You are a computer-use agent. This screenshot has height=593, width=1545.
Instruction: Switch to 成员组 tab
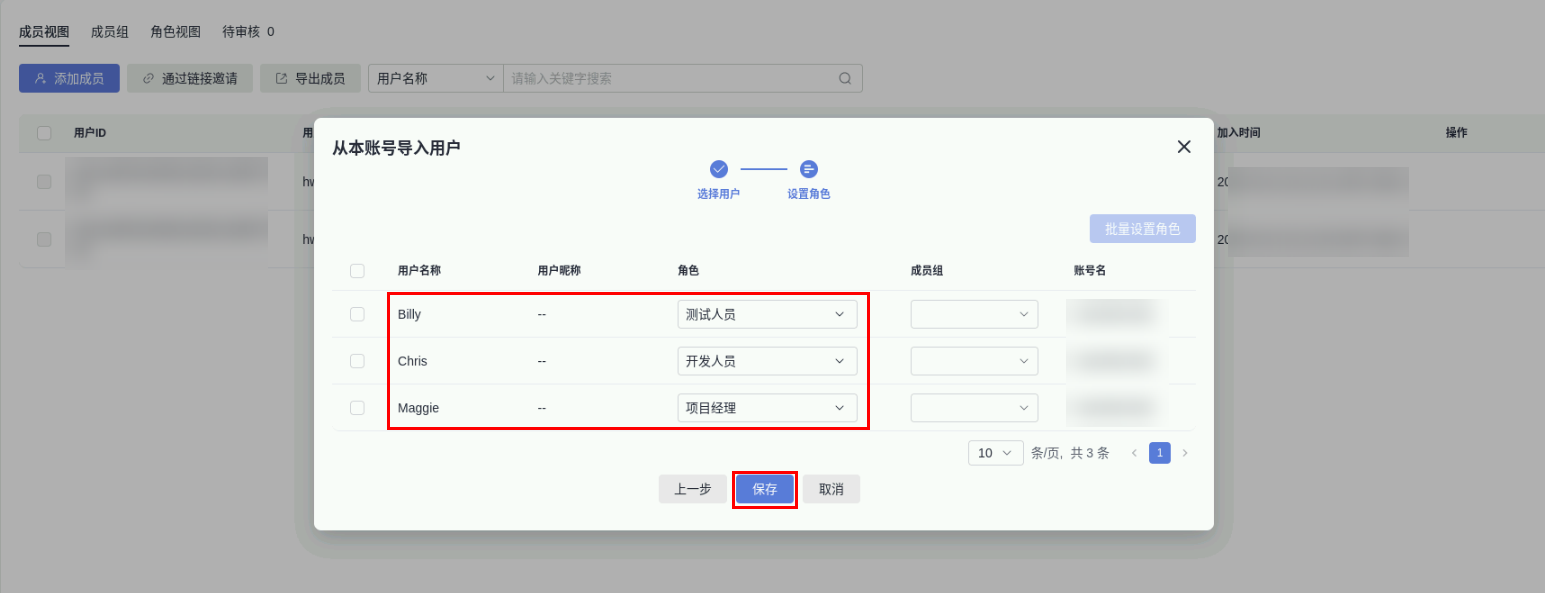click(x=109, y=32)
